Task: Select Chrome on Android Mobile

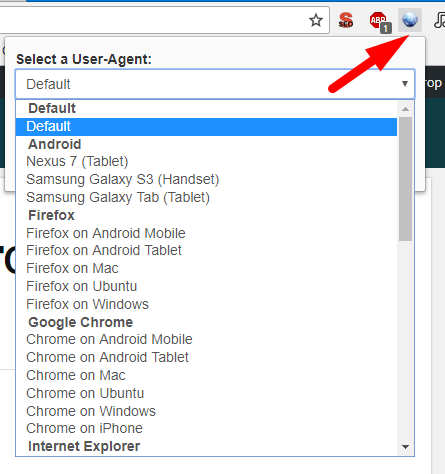Action: click(206, 340)
